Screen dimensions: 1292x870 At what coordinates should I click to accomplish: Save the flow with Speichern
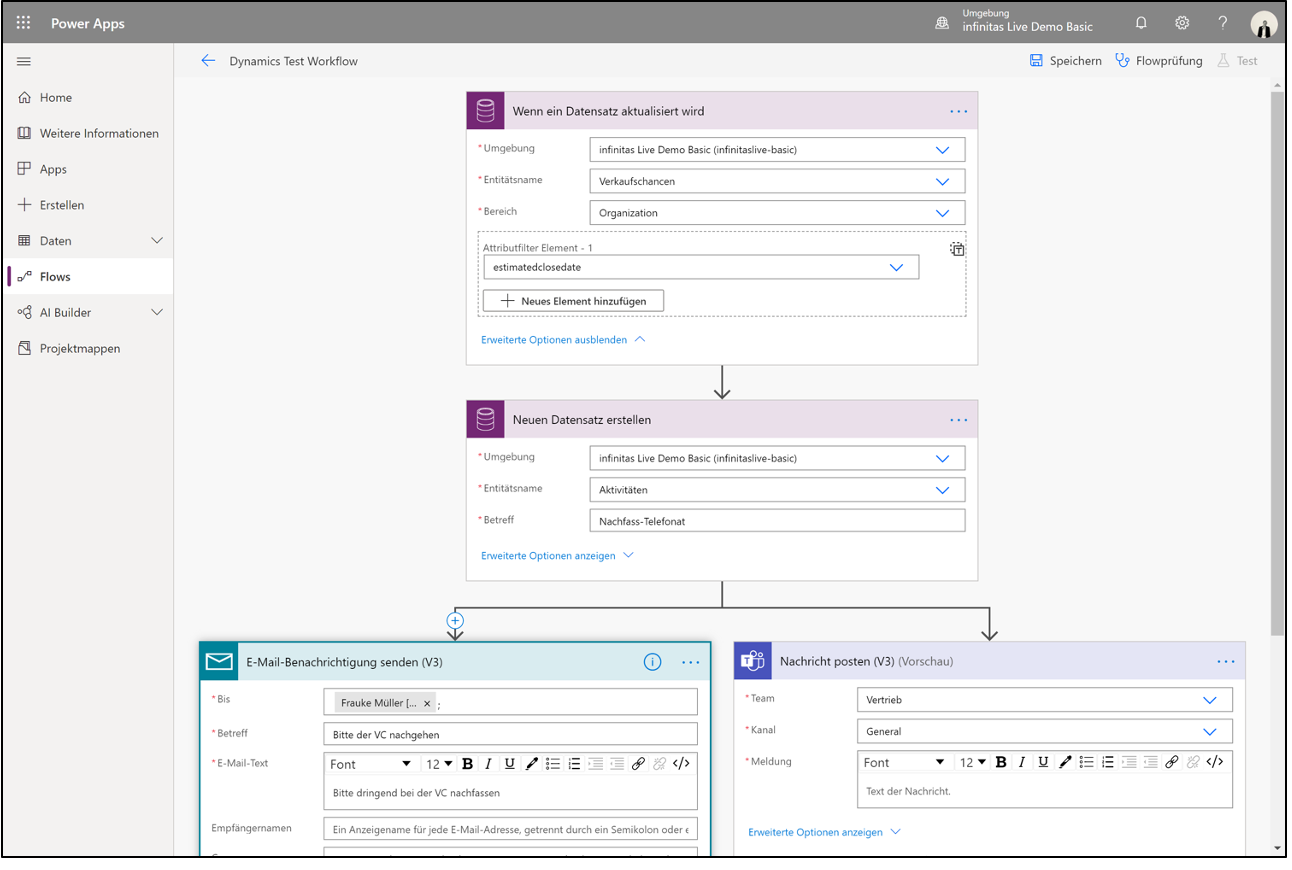[1066, 61]
